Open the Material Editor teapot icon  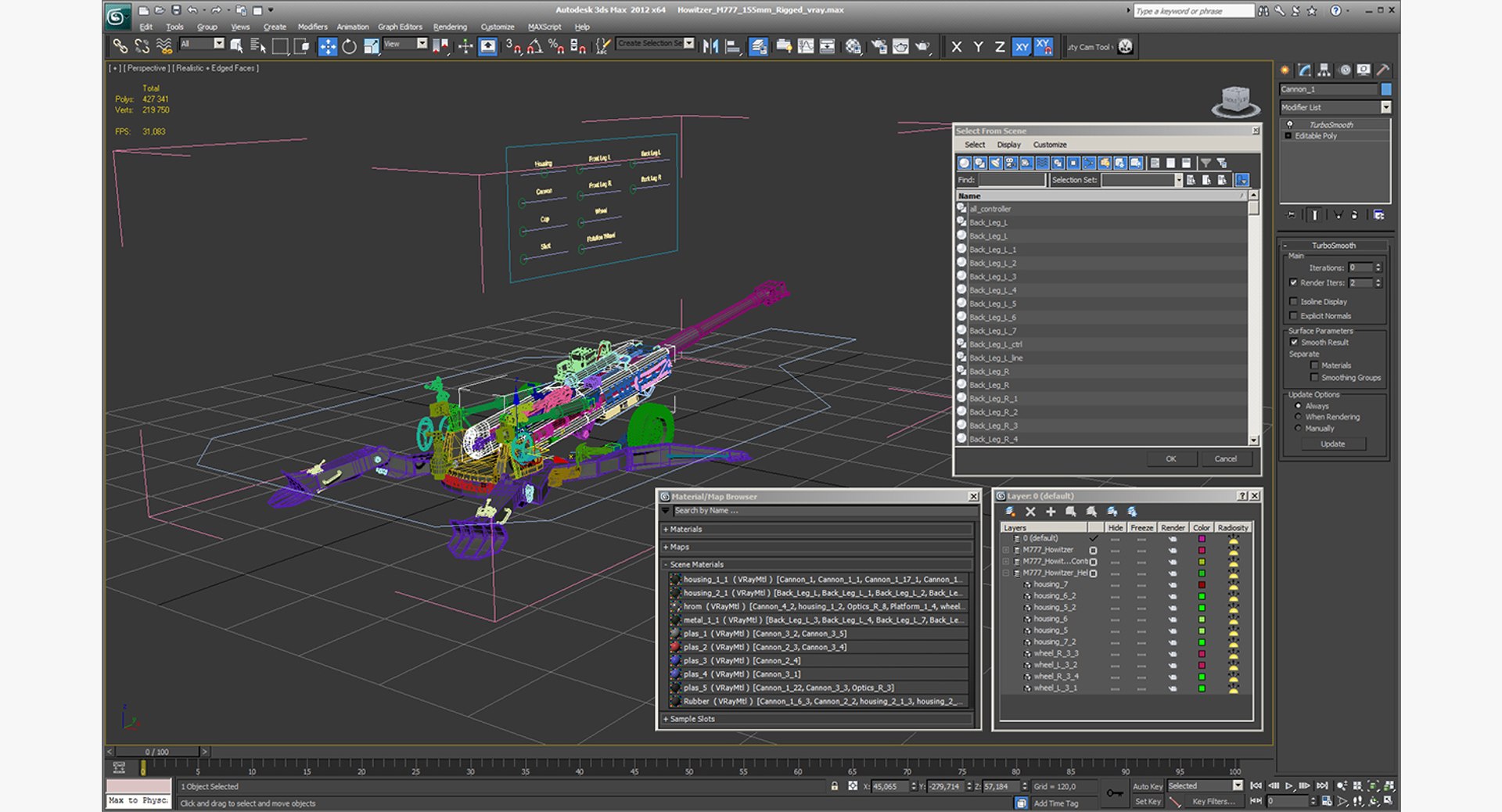[x=853, y=46]
